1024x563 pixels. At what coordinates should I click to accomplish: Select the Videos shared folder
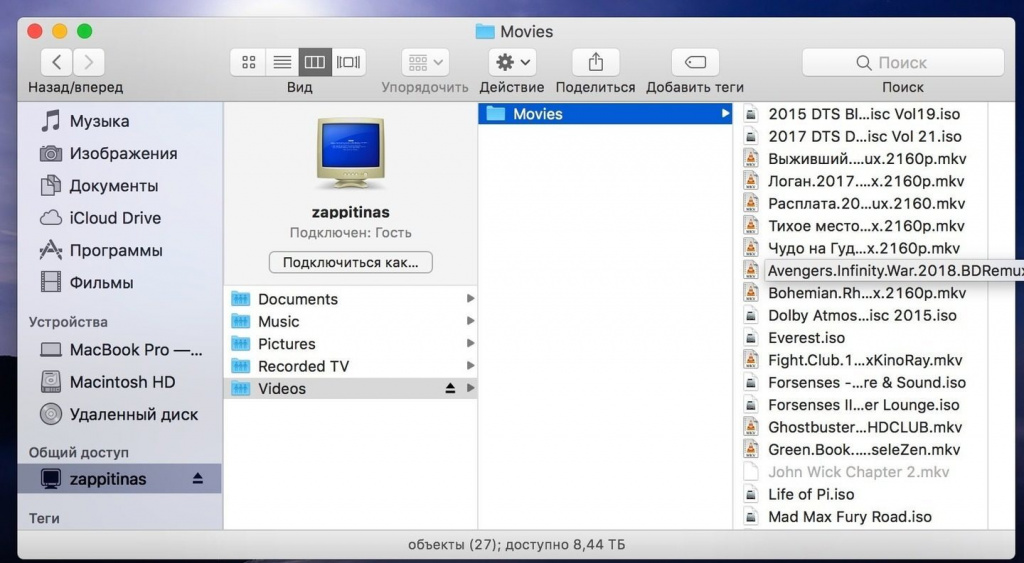click(x=351, y=388)
